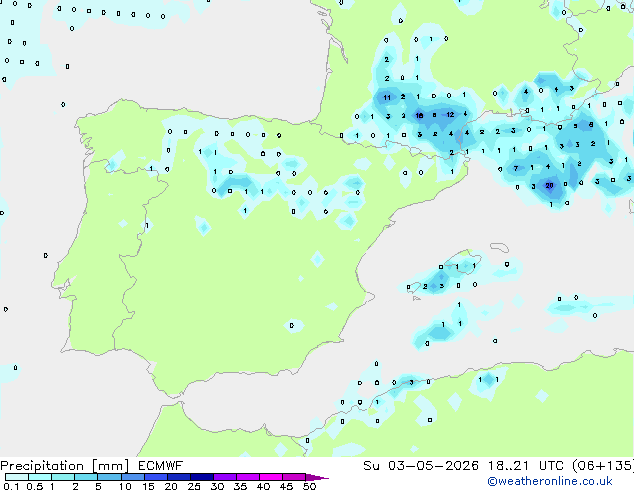Click the 0.5–1 mm legend color box
634x490 pixels.
coord(40,477)
